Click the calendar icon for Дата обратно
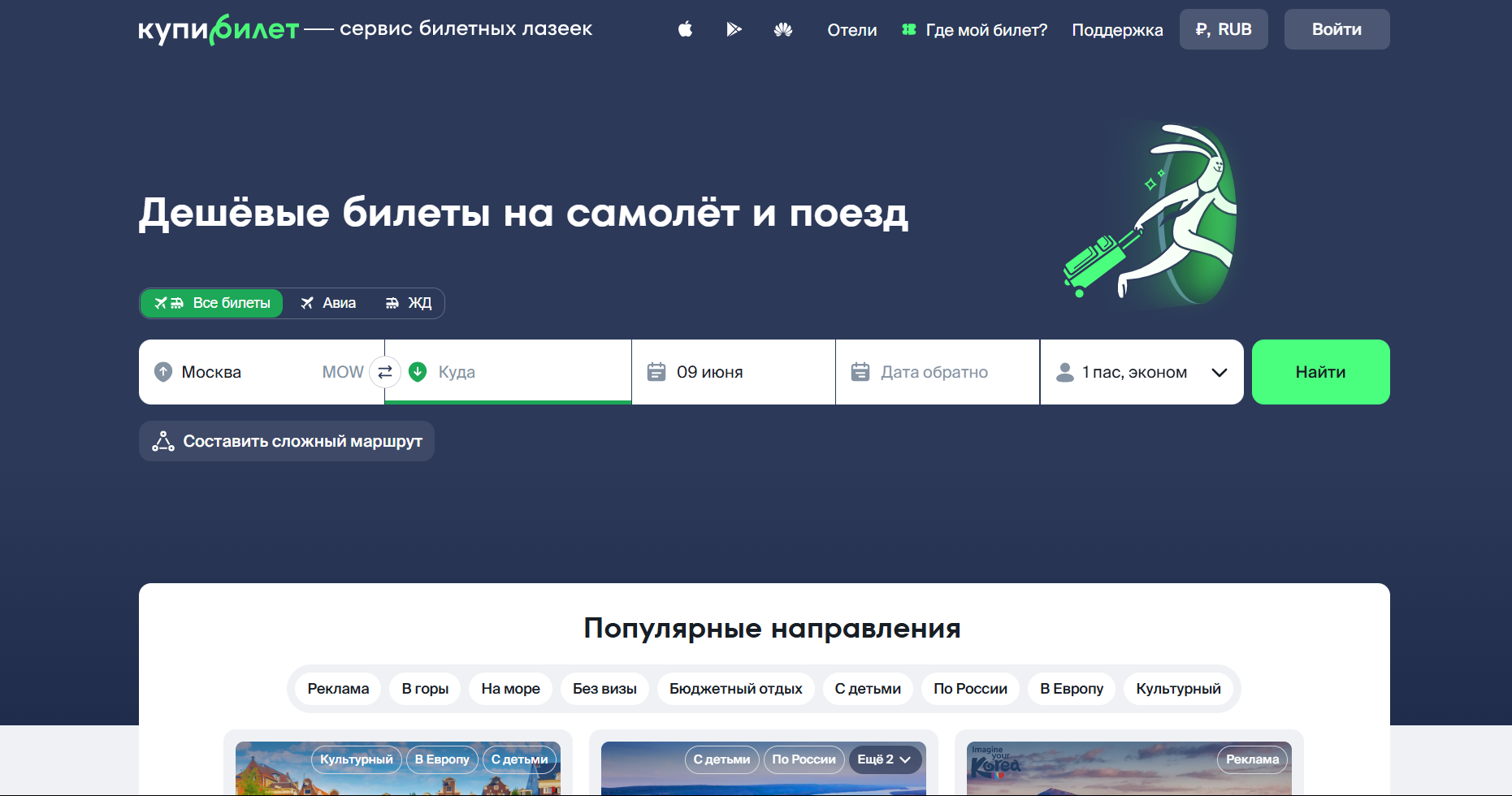 860,372
